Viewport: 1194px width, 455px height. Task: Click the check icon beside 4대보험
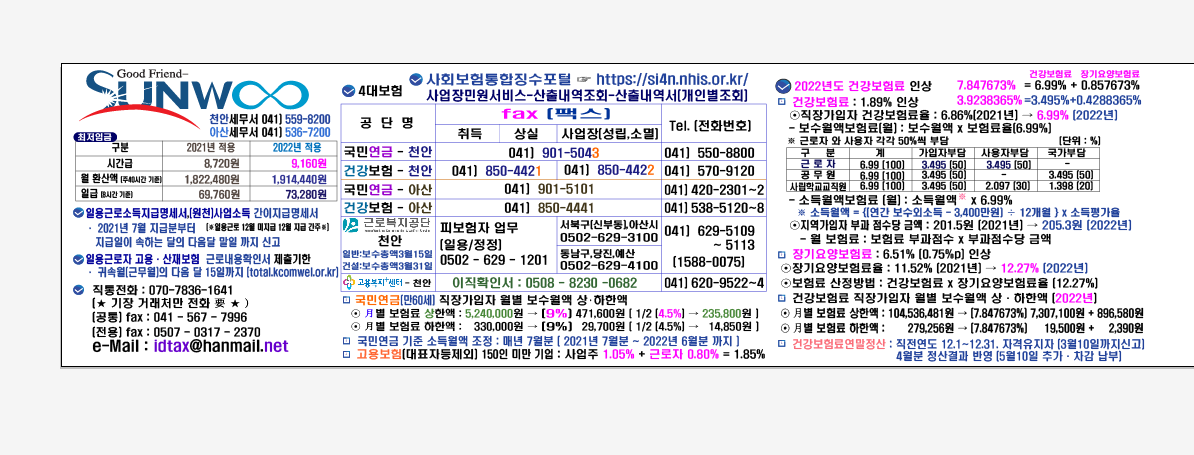coord(348,90)
